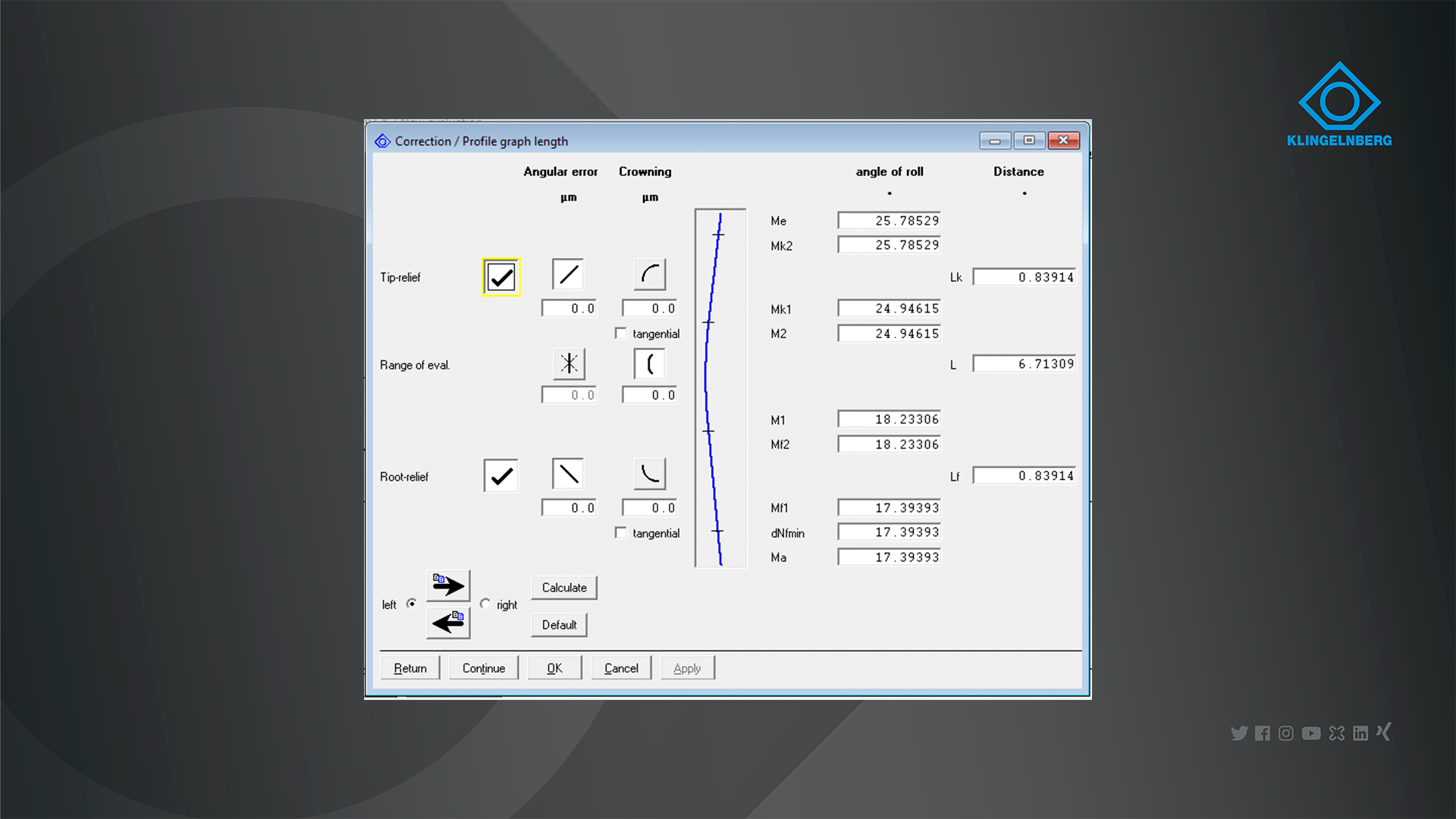Click the dNfmin angle of roll field
The image size is (1456, 819).
tap(890, 532)
